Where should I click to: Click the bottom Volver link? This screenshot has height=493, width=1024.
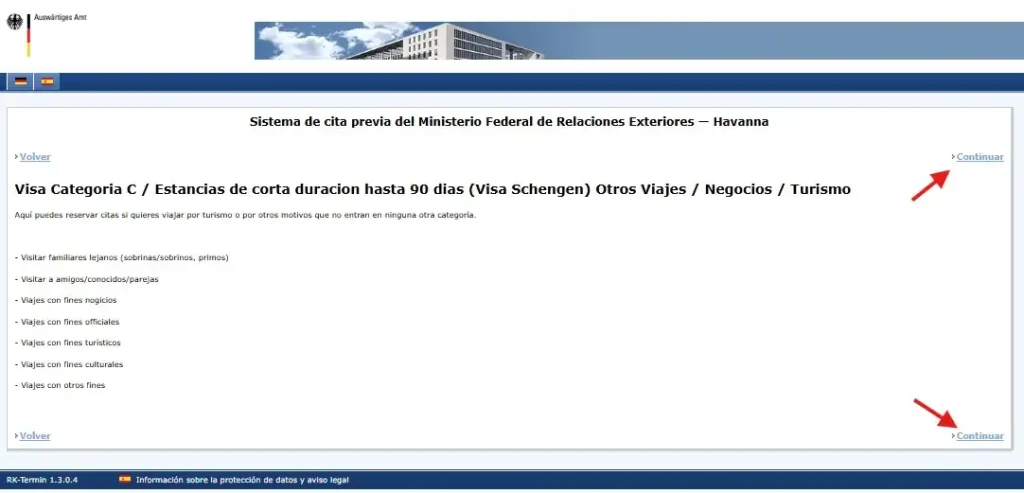point(35,436)
